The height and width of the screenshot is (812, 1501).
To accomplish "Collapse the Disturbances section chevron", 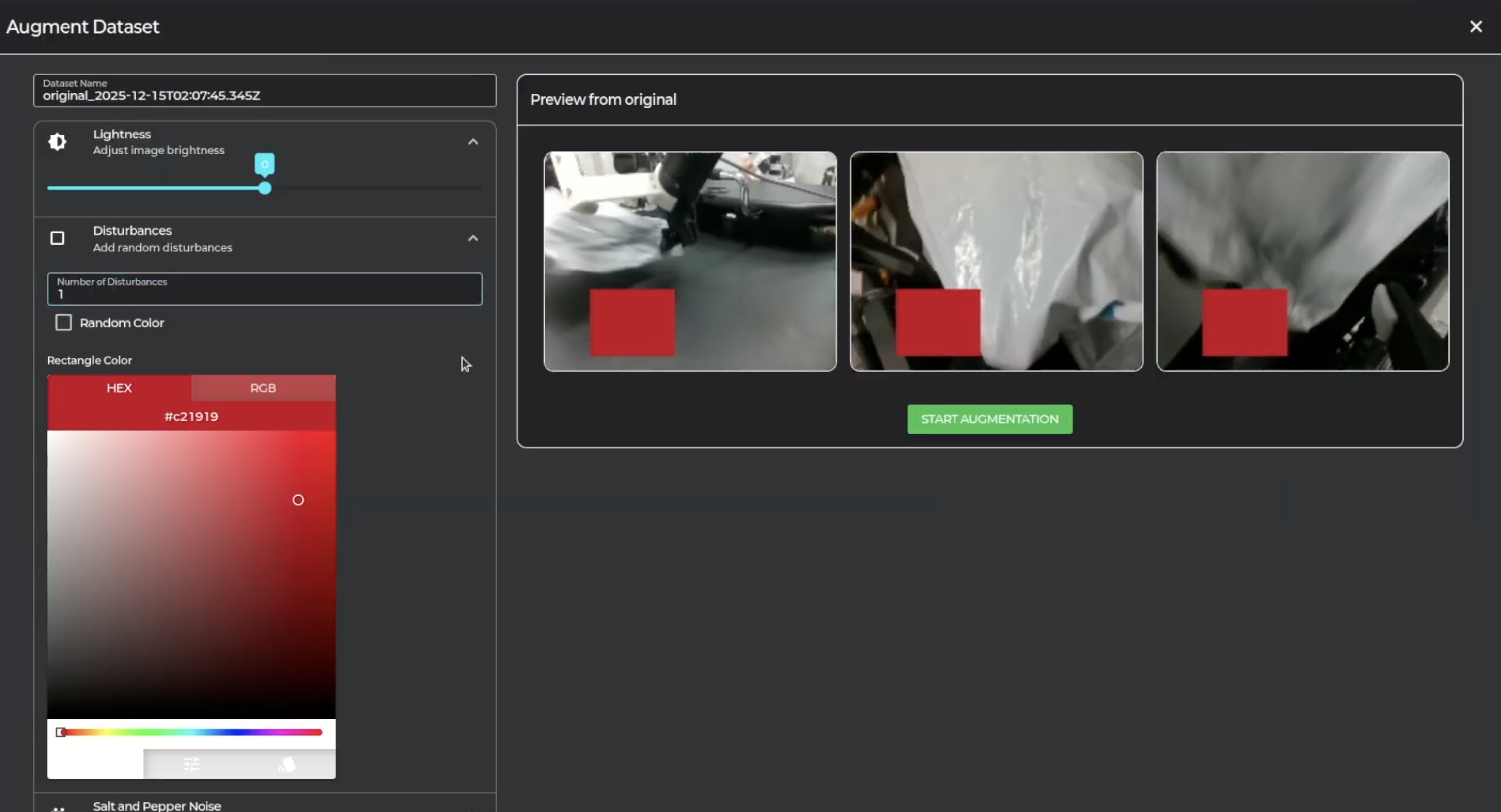I will tap(473, 238).
